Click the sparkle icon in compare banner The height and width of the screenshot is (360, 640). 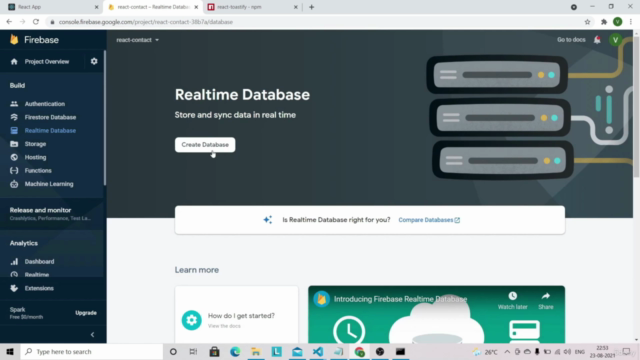(267, 220)
